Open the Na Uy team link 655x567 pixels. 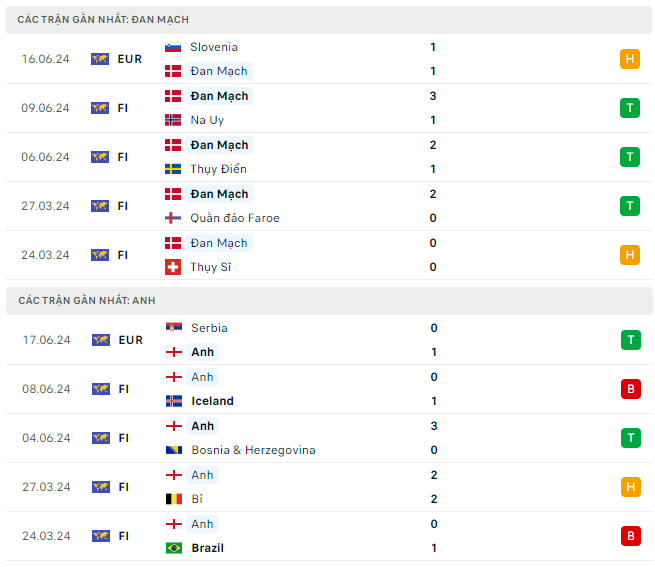pos(207,120)
